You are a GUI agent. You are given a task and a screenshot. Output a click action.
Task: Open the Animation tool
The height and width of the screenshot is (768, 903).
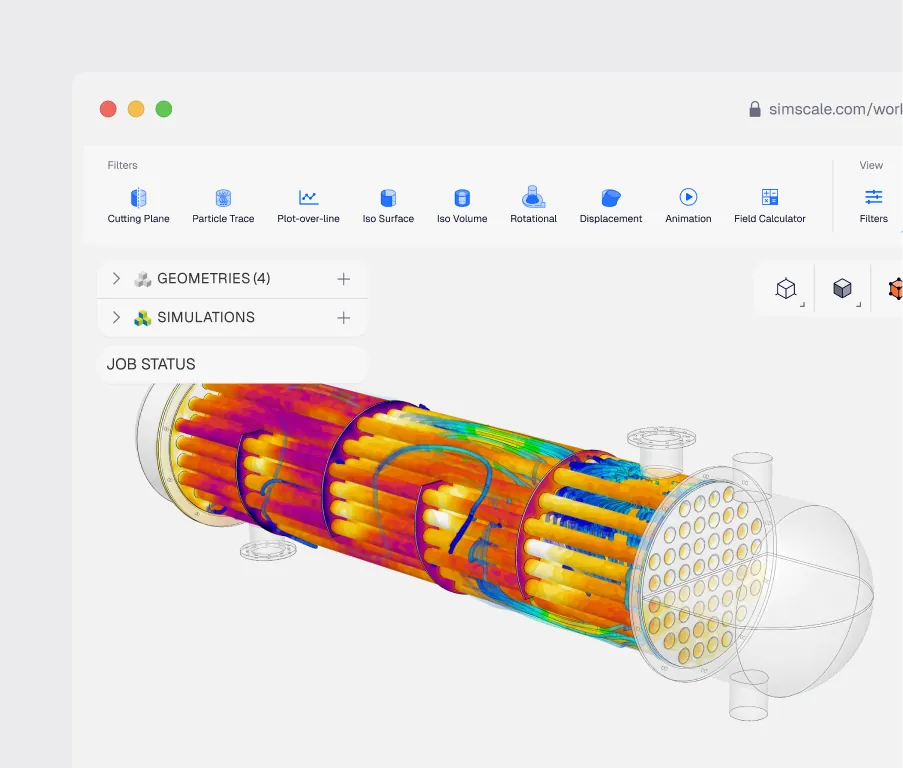pos(688,206)
